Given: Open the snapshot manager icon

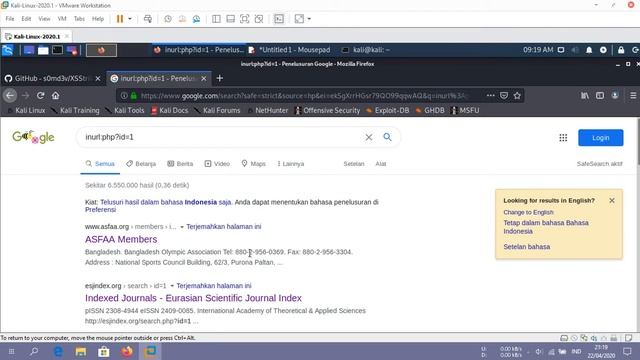Looking at the screenshot, I should coord(196,19).
